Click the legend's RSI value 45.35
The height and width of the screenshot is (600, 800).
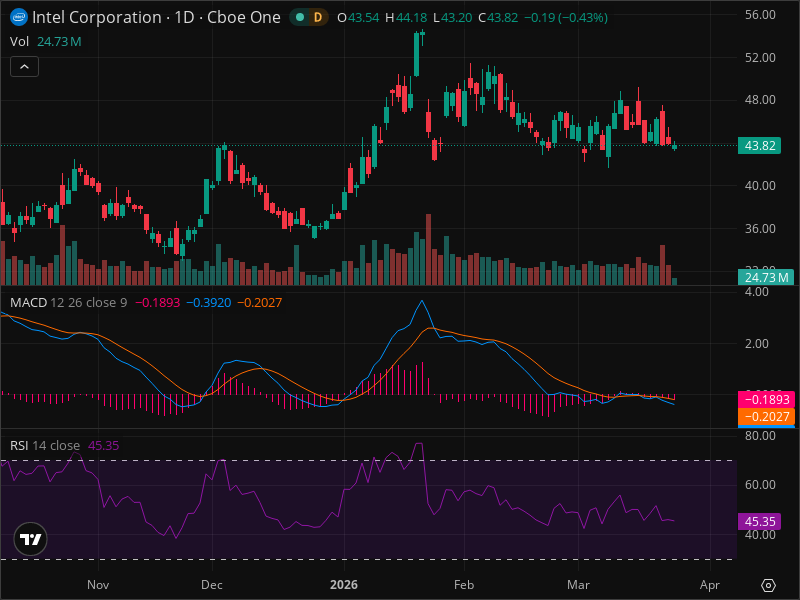click(104, 445)
